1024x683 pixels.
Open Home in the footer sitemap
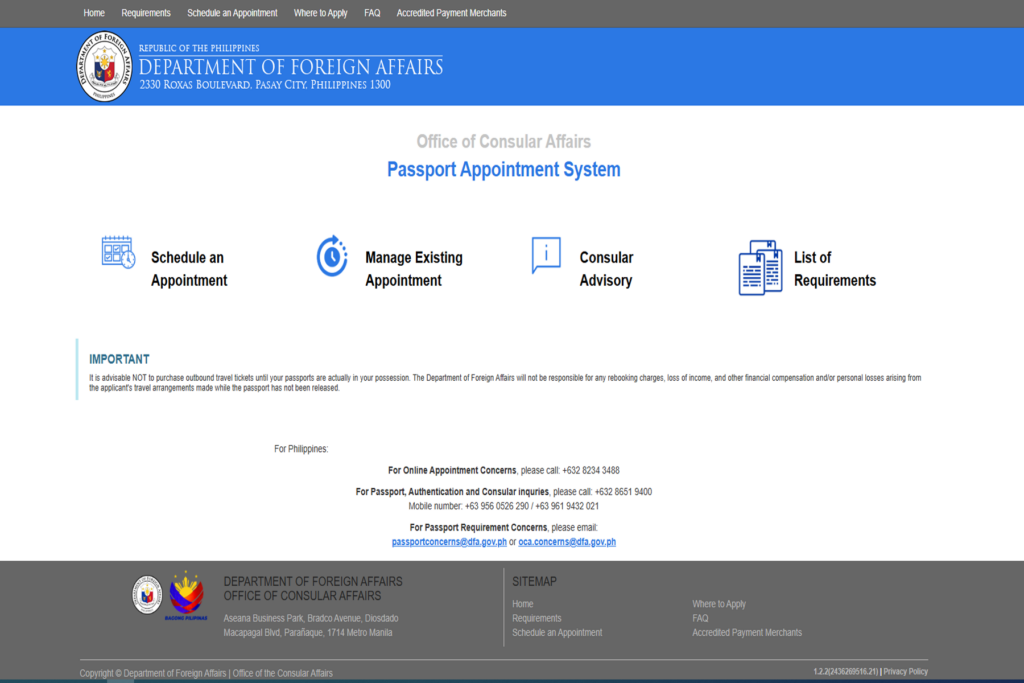click(x=522, y=604)
